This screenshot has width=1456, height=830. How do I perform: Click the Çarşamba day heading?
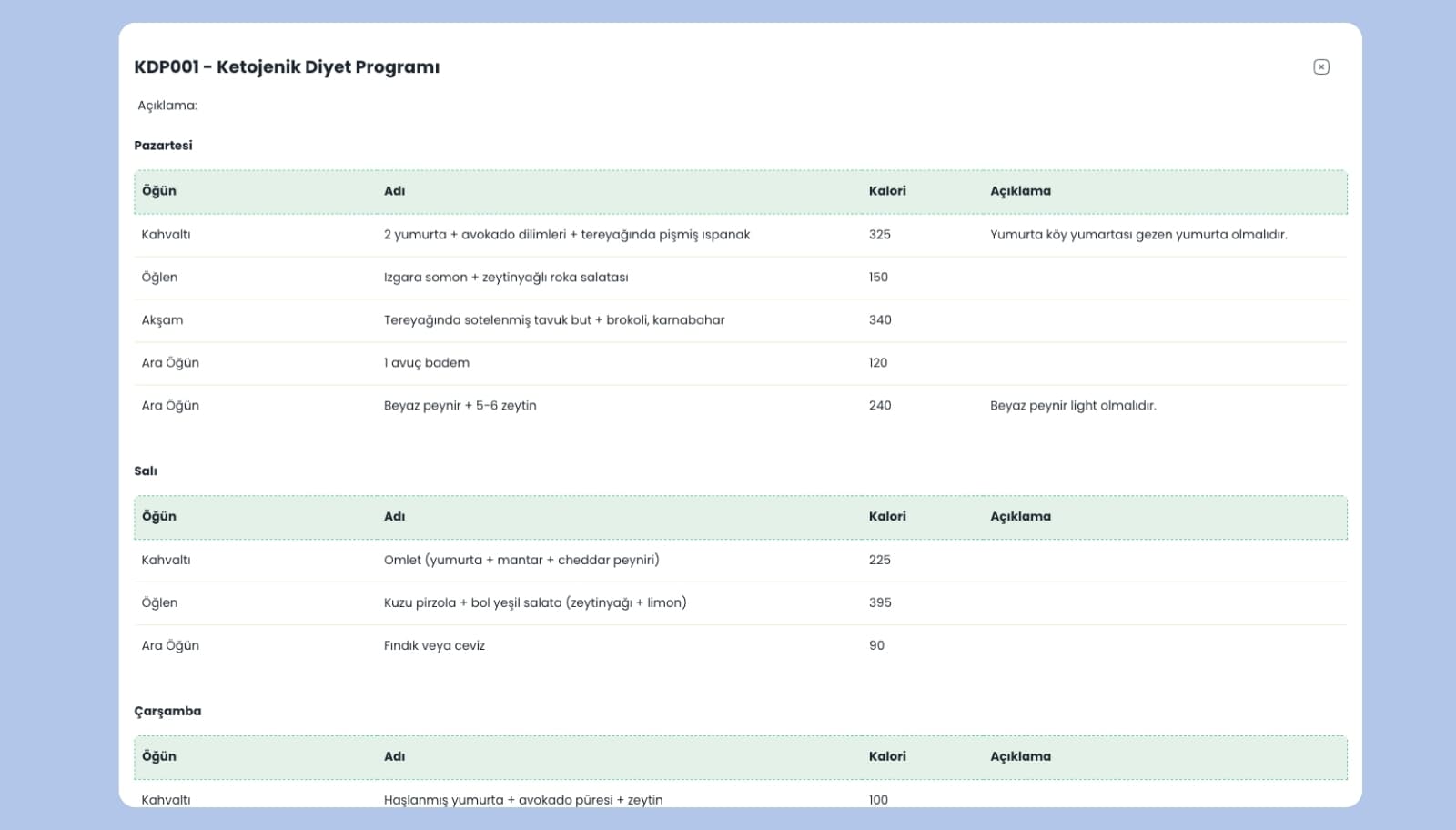[167, 712]
